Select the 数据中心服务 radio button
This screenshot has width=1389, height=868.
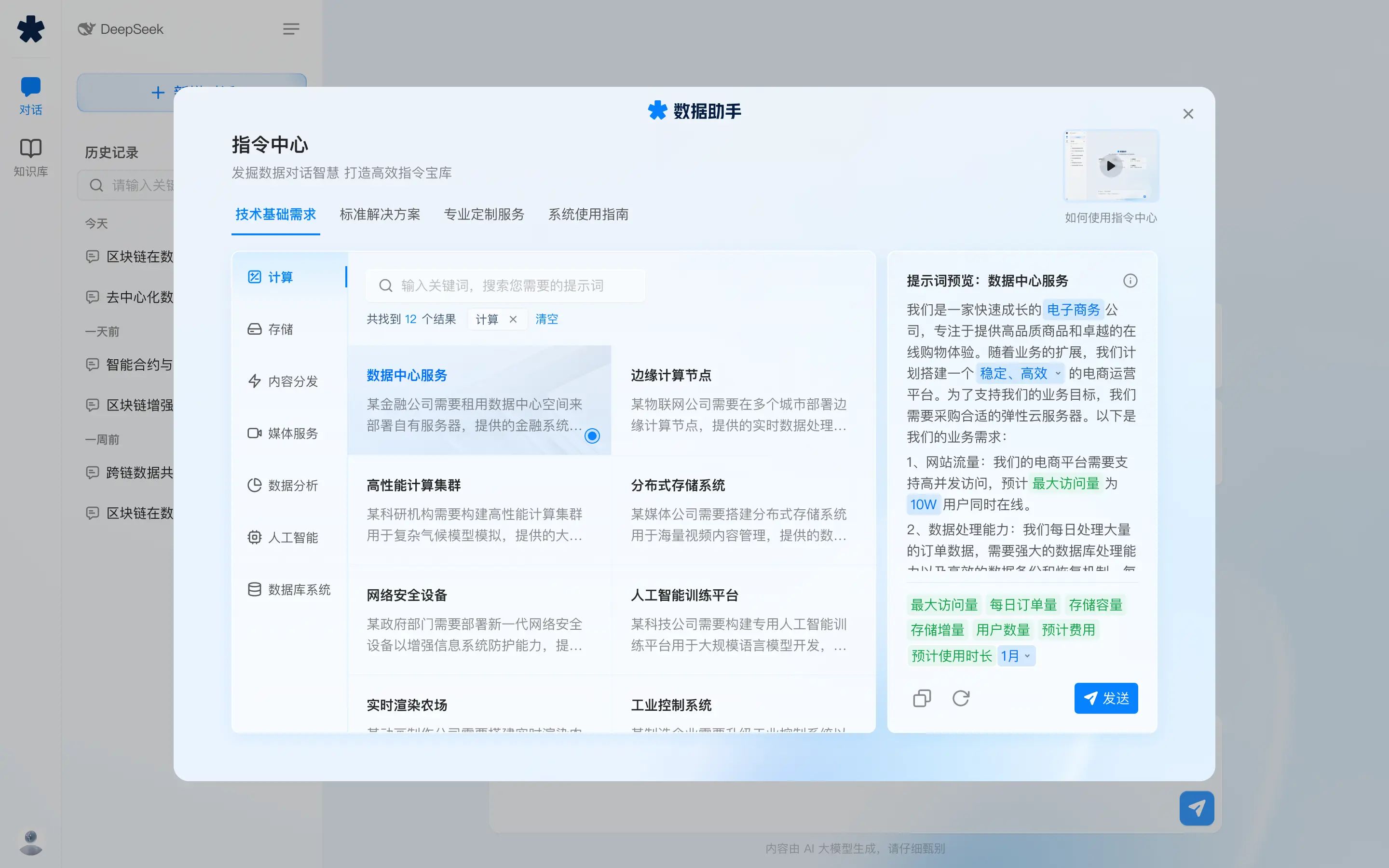(x=592, y=436)
